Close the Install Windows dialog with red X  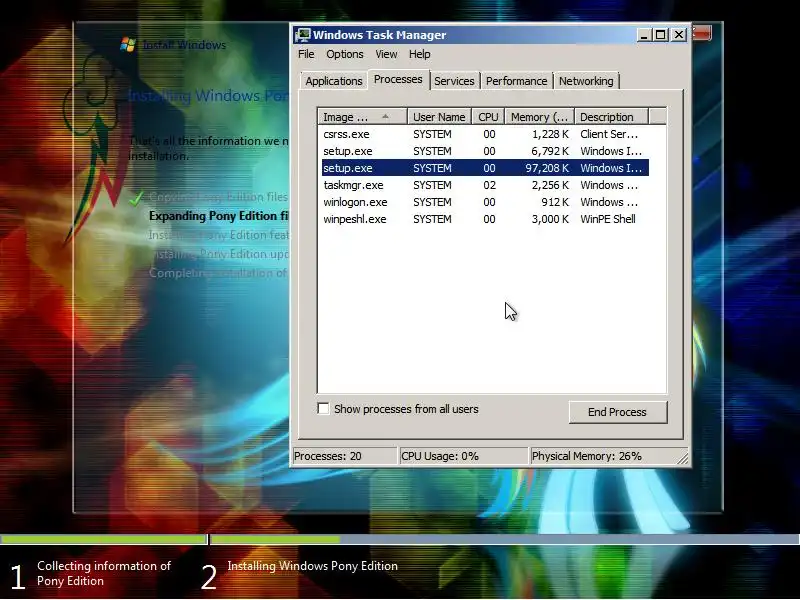(702, 33)
